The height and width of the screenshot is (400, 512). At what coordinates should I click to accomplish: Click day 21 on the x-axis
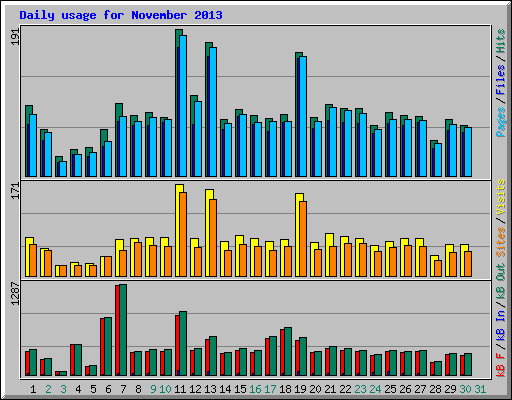coord(330,389)
